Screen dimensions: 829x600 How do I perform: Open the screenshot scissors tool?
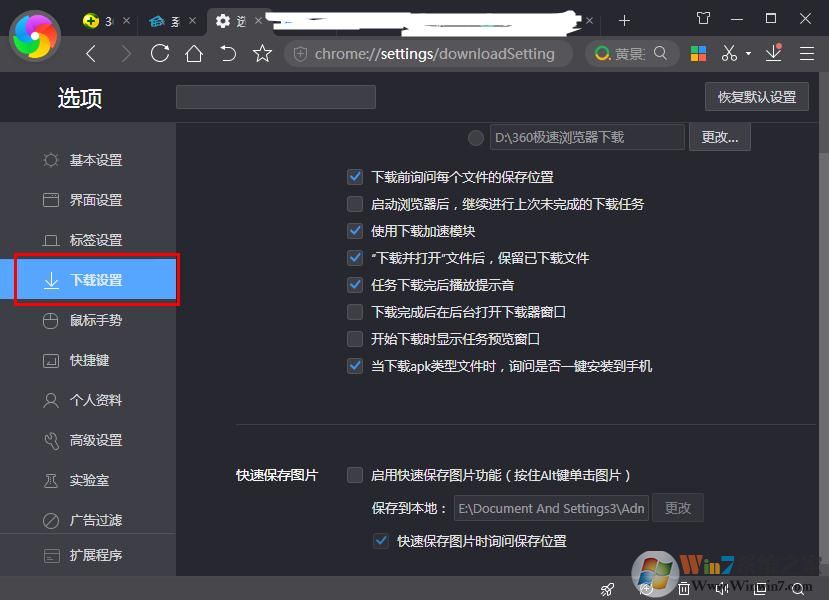click(729, 53)
